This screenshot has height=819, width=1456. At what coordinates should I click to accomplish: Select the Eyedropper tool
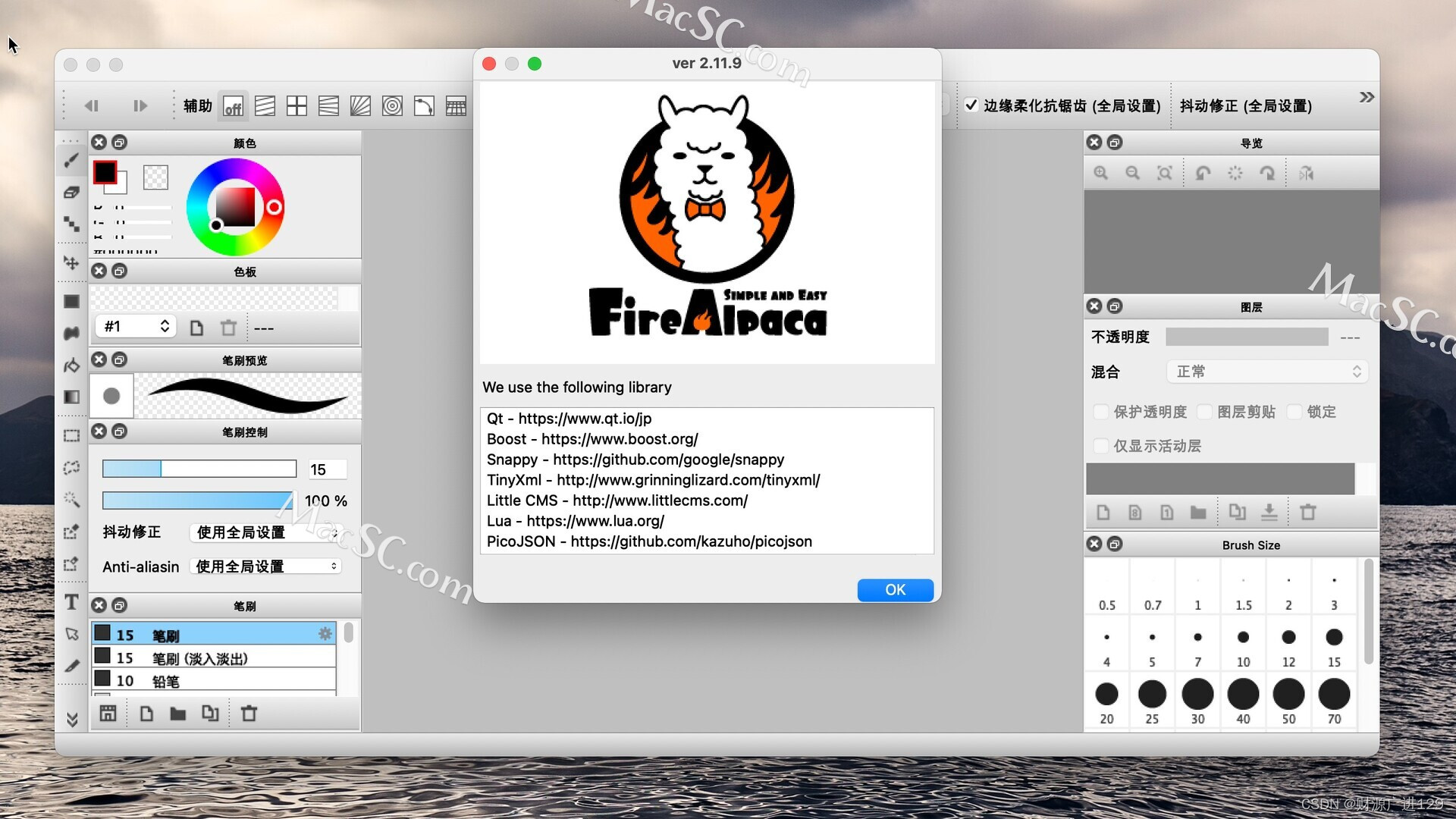[71, 666]
